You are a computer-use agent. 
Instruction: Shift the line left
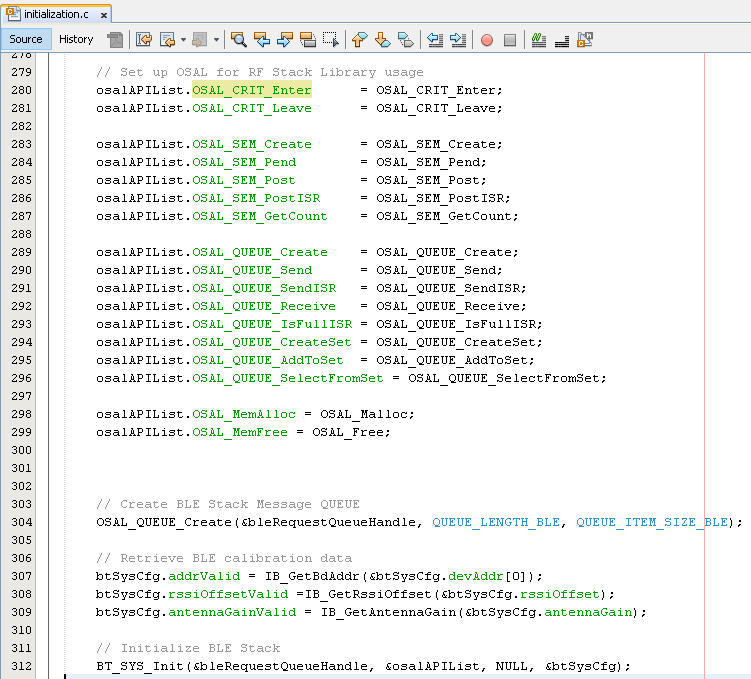tap(435, 40)
